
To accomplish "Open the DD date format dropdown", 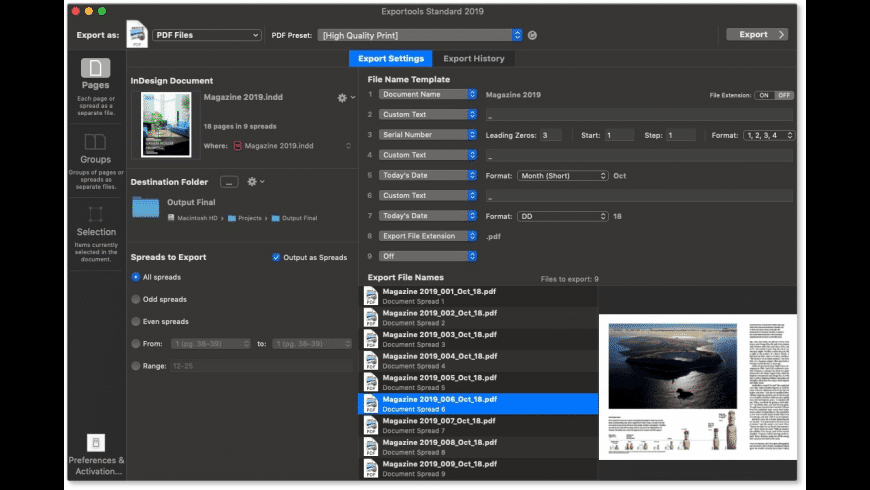I will click(563, 216).
